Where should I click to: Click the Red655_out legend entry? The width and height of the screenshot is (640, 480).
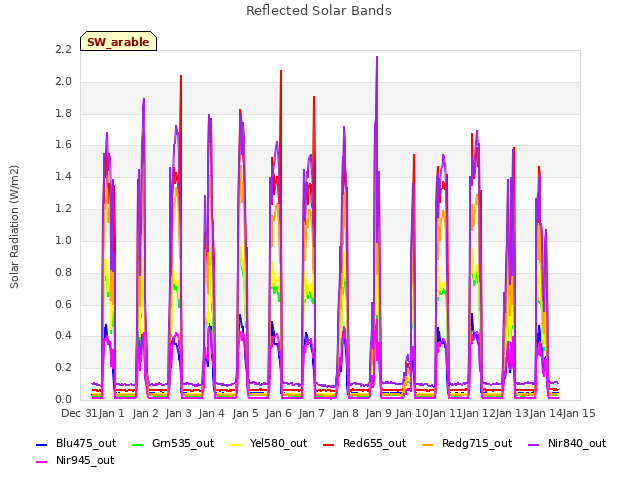click(x=364, y=444)
